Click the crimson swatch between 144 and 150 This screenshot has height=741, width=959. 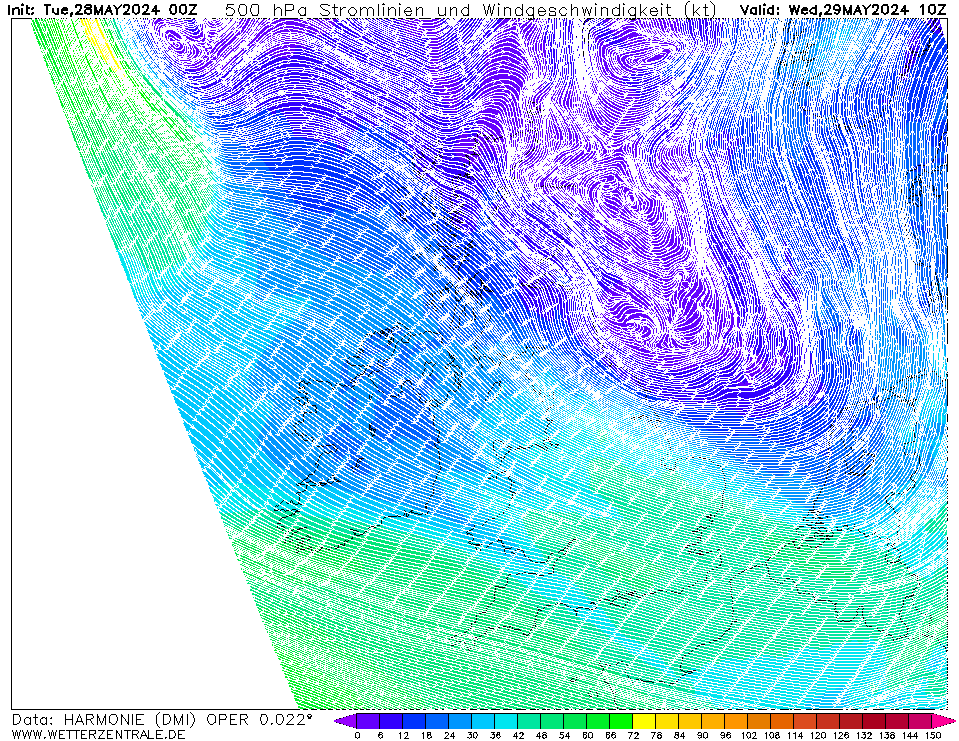(921, 721)
